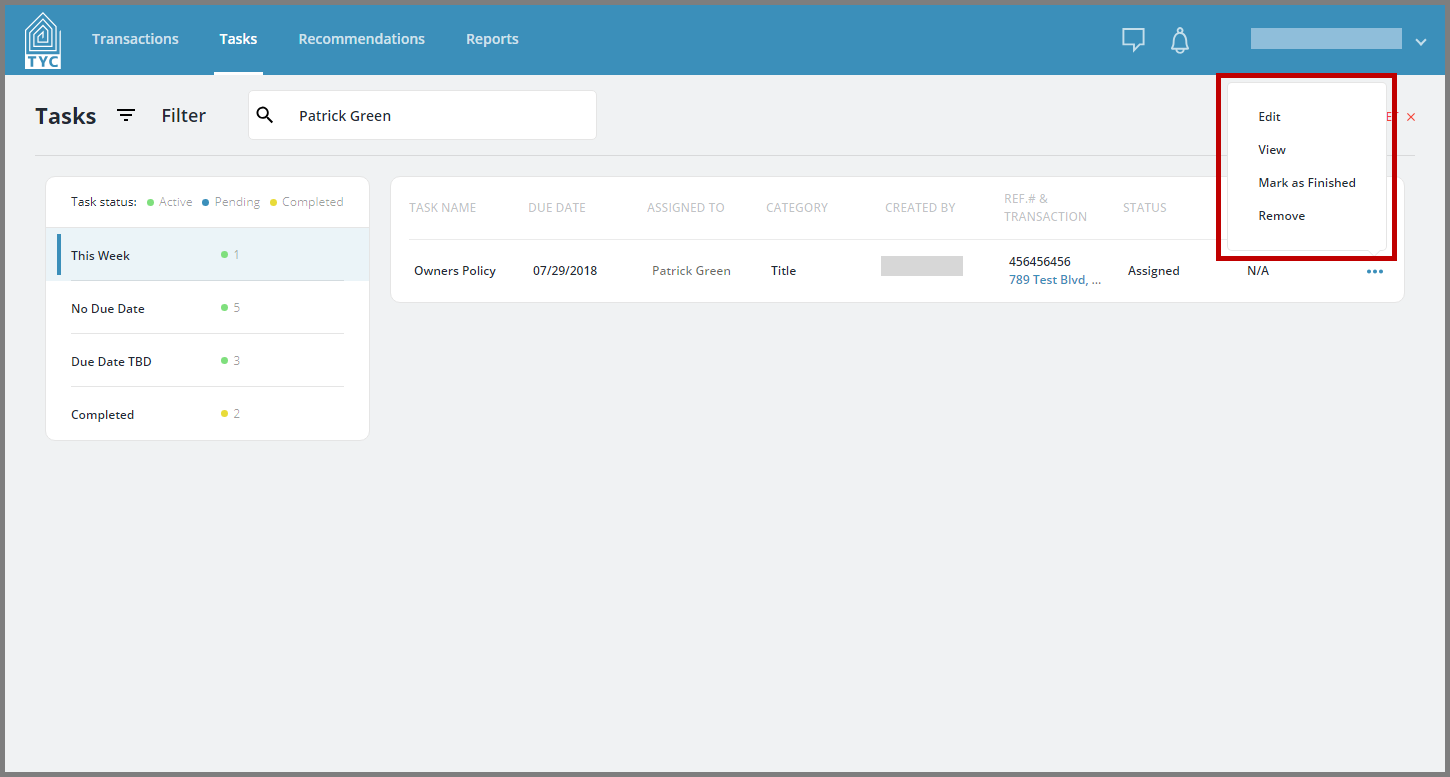Screen dimensions: 1450x777
Task: Open the 789 Test Blvd transaction link
Action: pyautogui.click(x=1054, y=280)
